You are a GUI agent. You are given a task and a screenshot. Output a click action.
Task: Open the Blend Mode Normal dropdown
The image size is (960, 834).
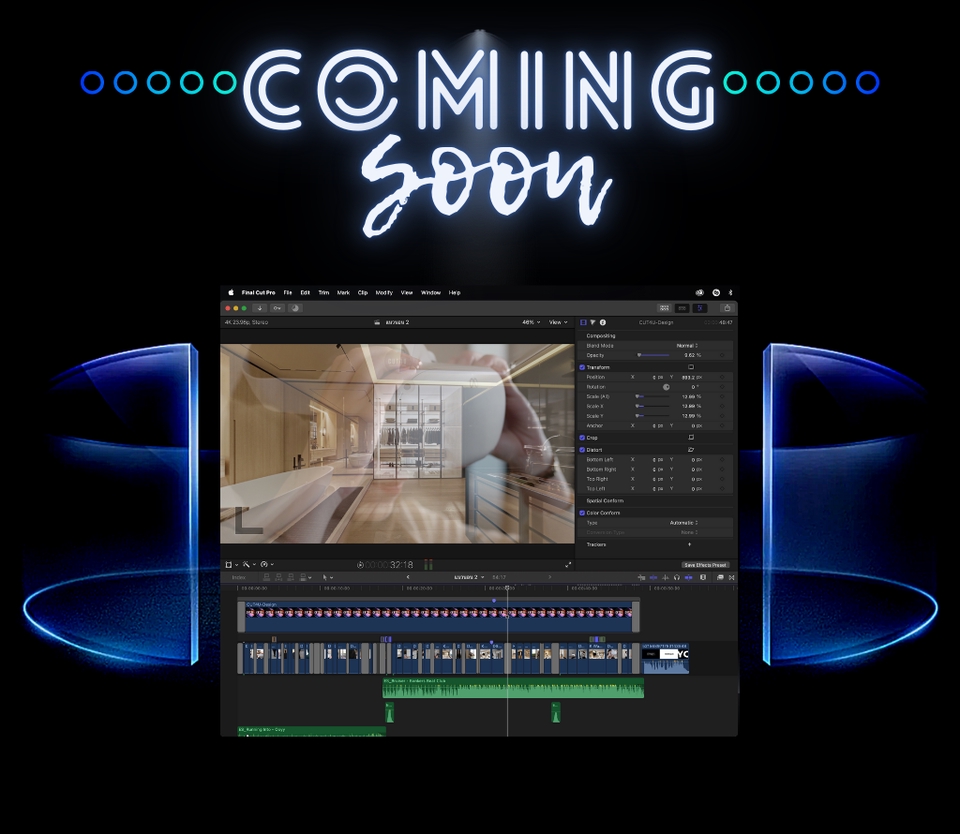point(687,345)
